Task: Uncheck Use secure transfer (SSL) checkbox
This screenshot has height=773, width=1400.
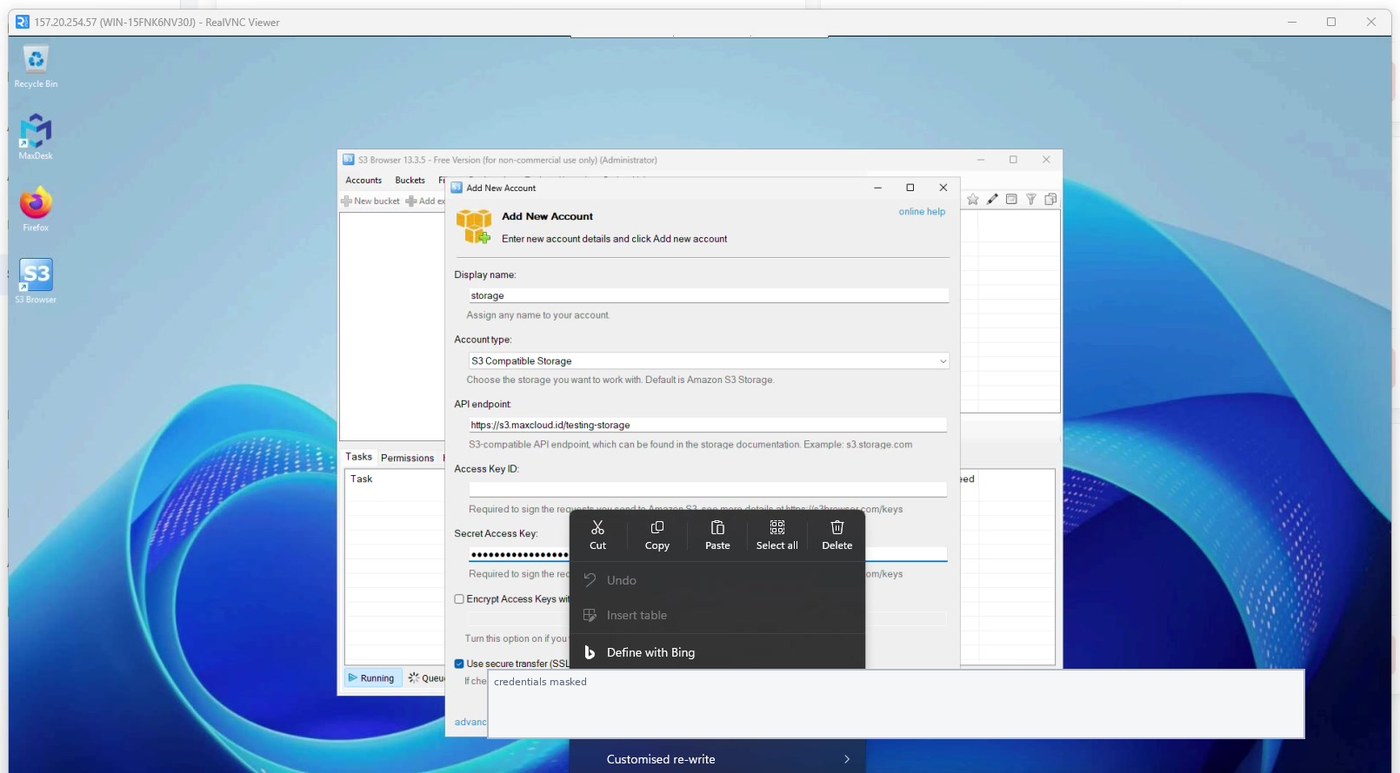Action: click(459, 663)
